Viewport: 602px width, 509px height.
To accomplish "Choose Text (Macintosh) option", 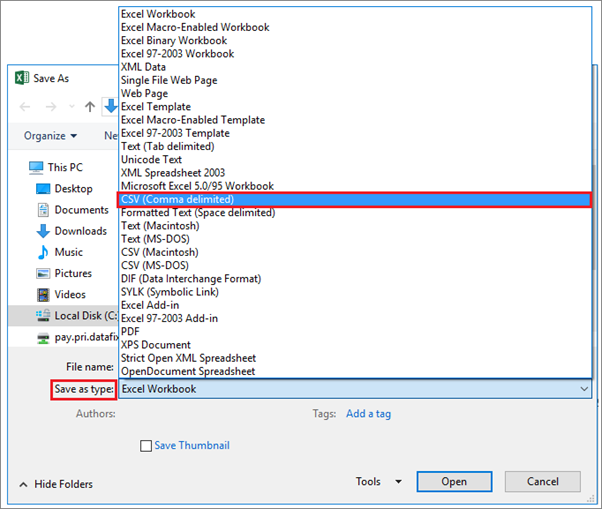I will [x=355, y=226].
